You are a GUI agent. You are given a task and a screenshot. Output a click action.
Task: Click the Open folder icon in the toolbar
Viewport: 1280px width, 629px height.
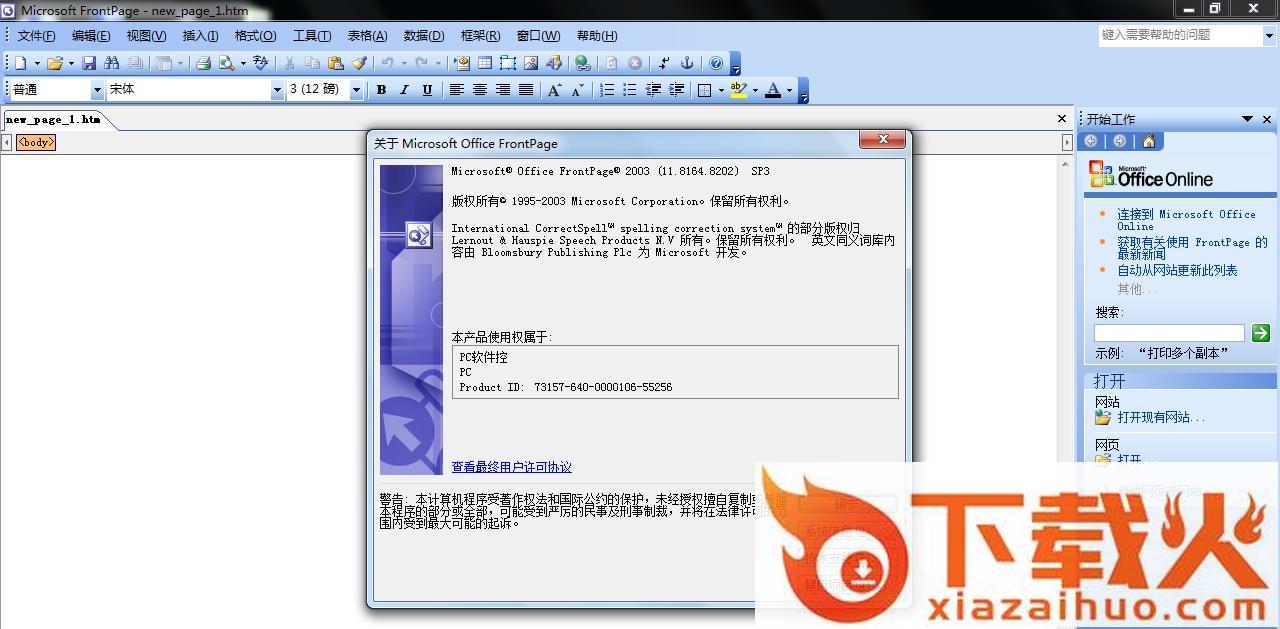point(55,63)
